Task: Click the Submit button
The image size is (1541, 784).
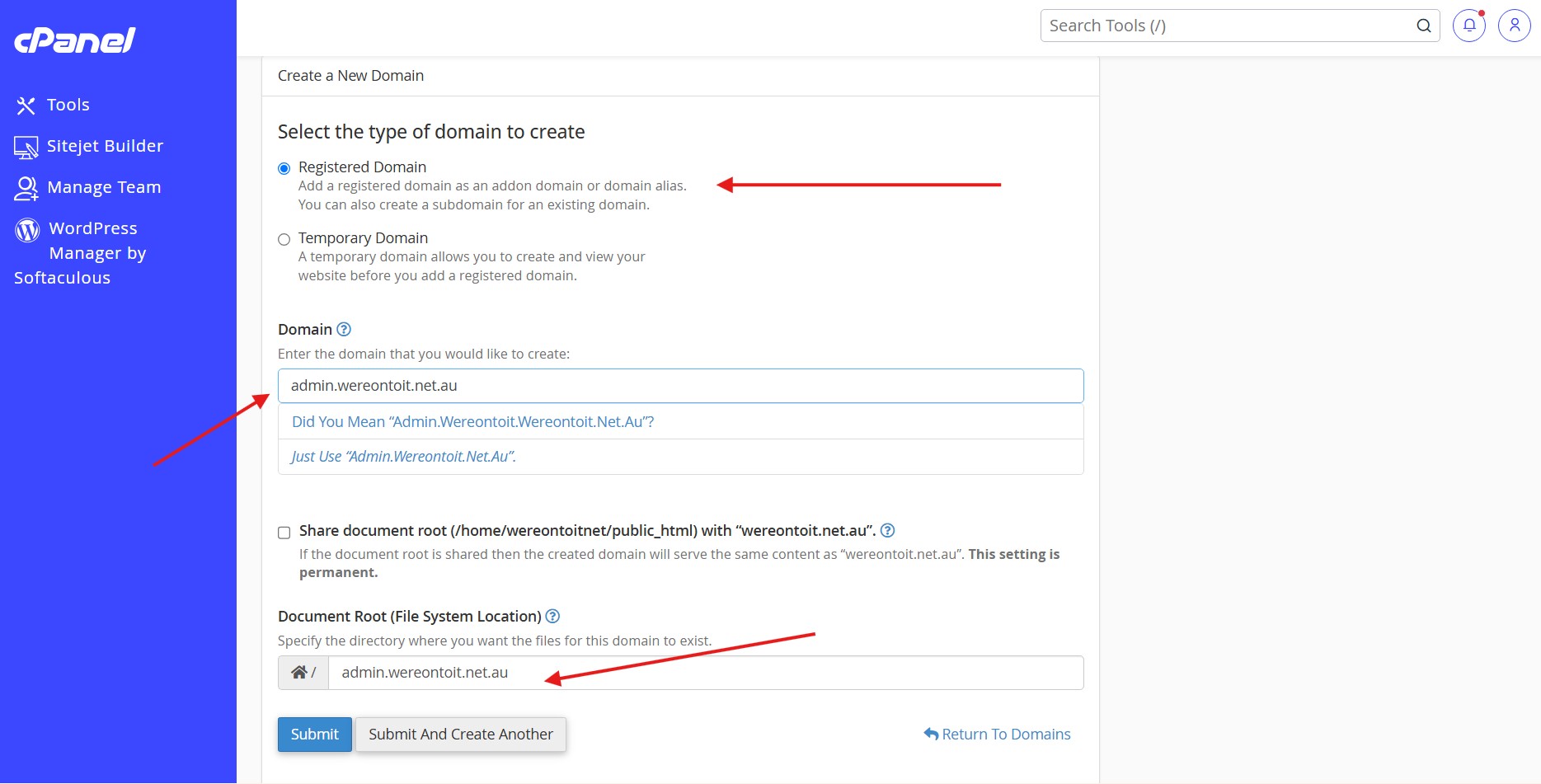Action: pos(315,734)
